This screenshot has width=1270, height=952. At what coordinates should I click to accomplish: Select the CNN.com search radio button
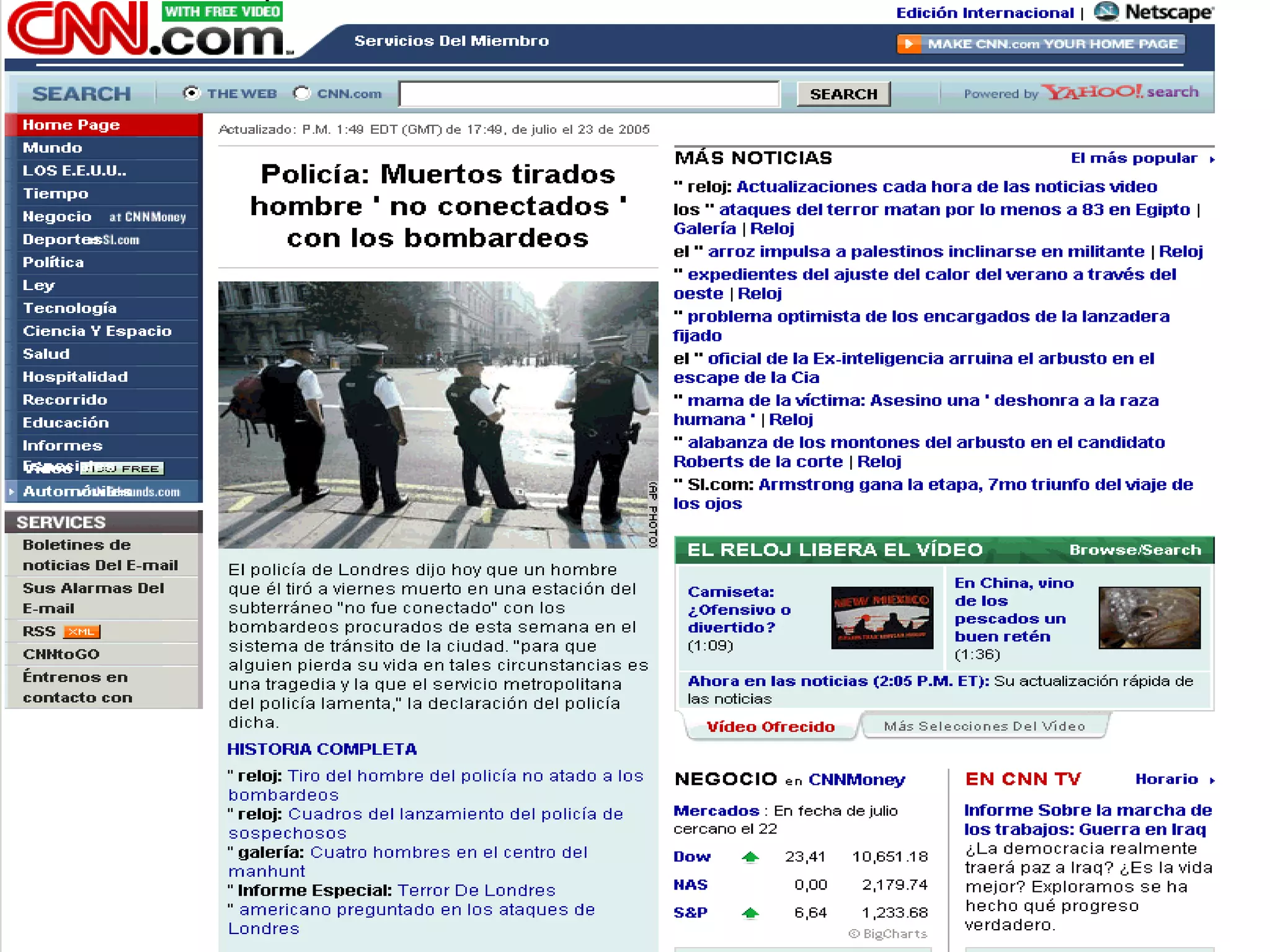click(302, 93)
